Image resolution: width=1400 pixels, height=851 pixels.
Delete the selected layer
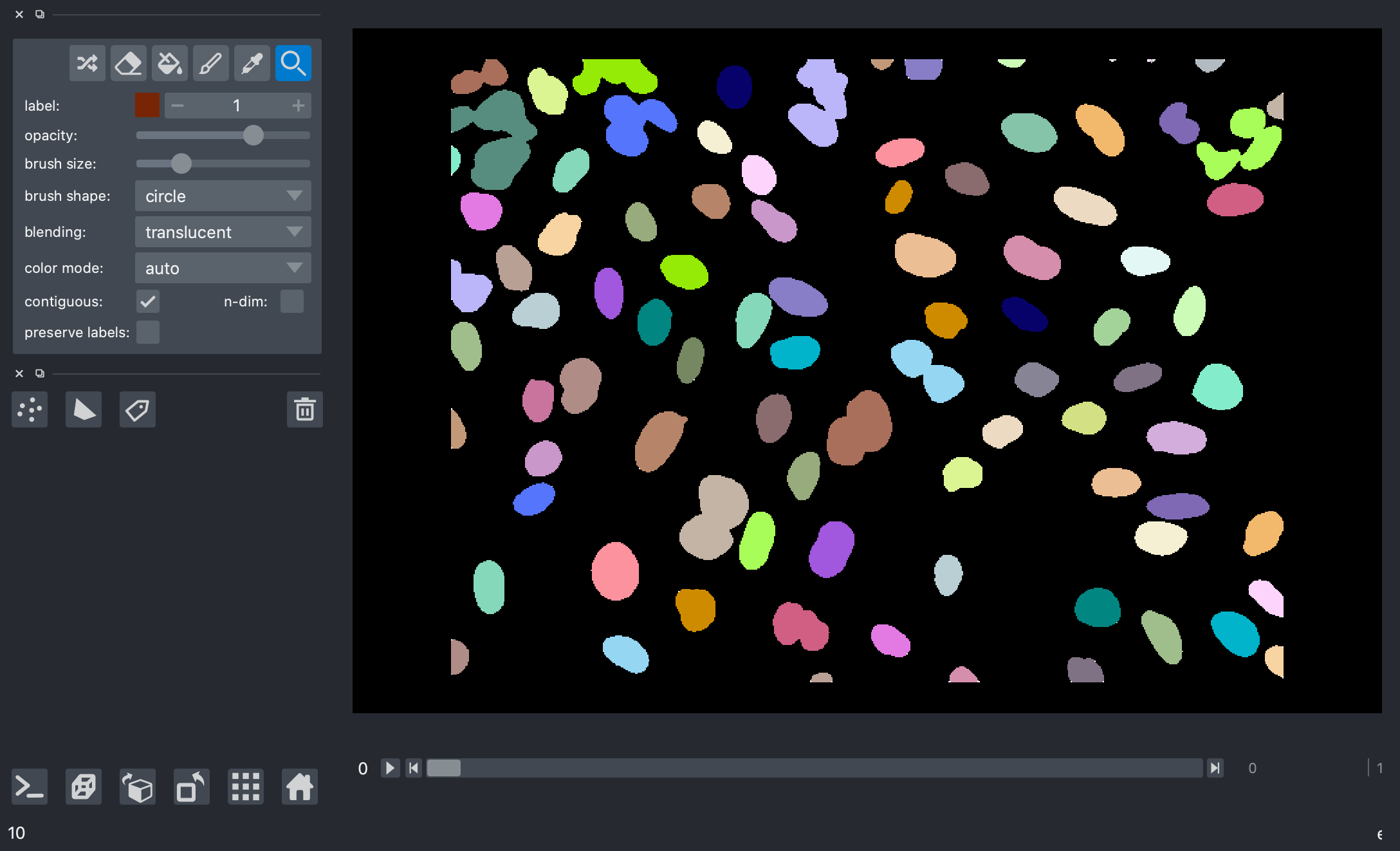304,409
